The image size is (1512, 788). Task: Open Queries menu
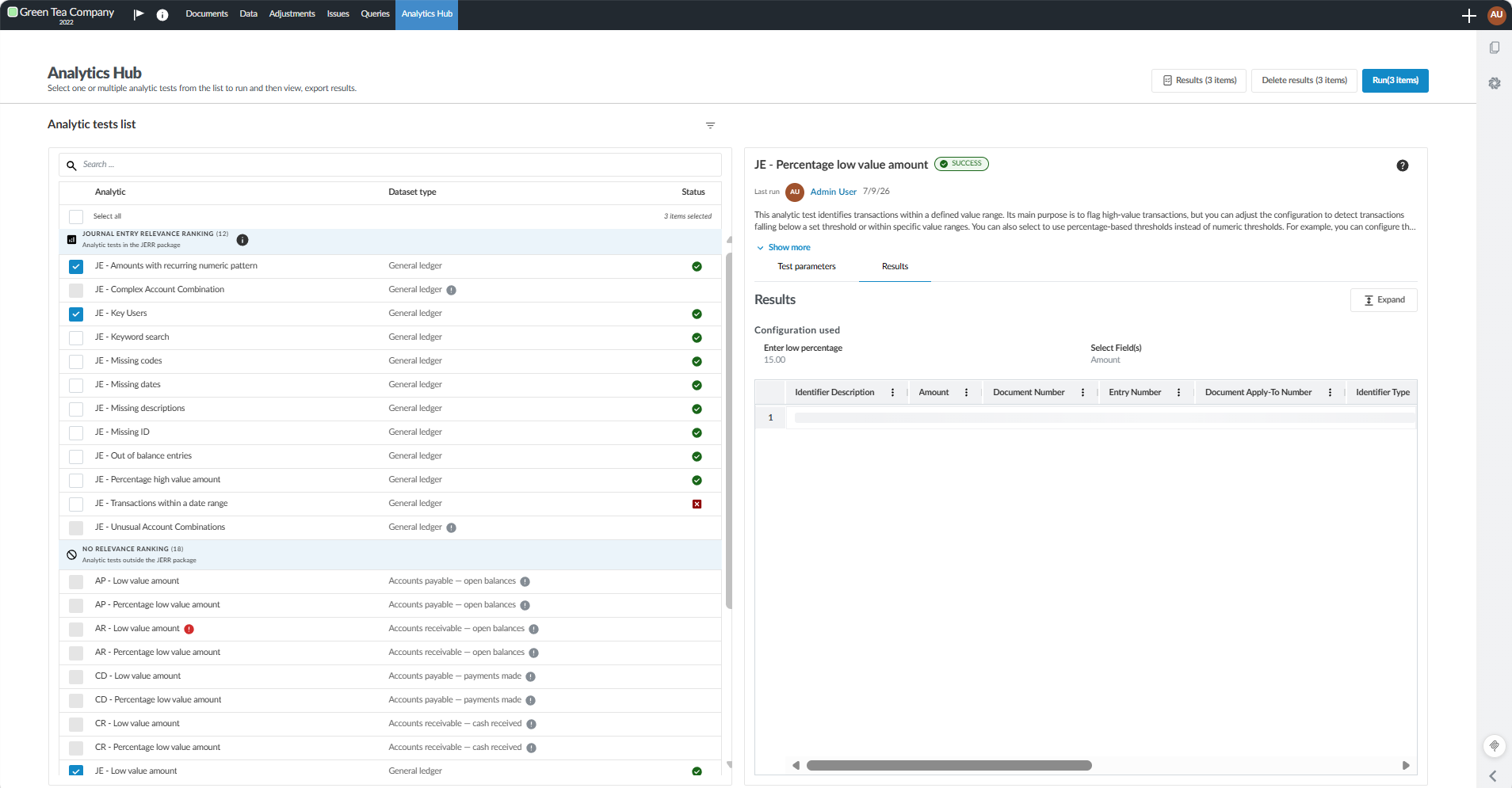[x=375, y=13]
